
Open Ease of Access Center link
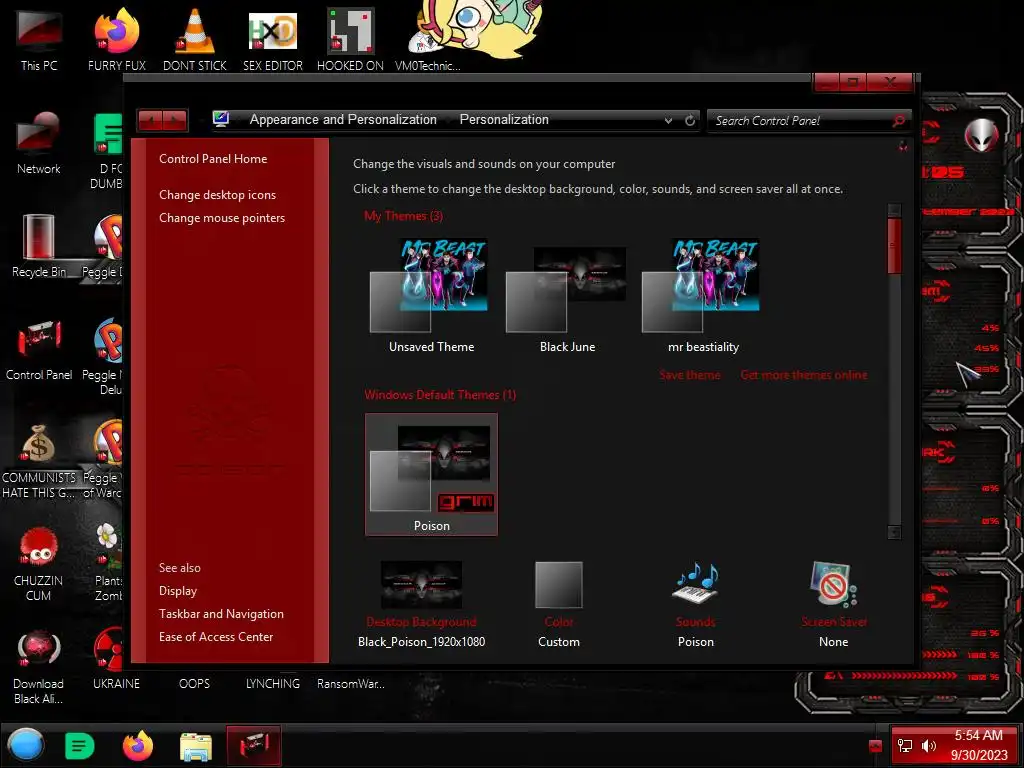216,637
